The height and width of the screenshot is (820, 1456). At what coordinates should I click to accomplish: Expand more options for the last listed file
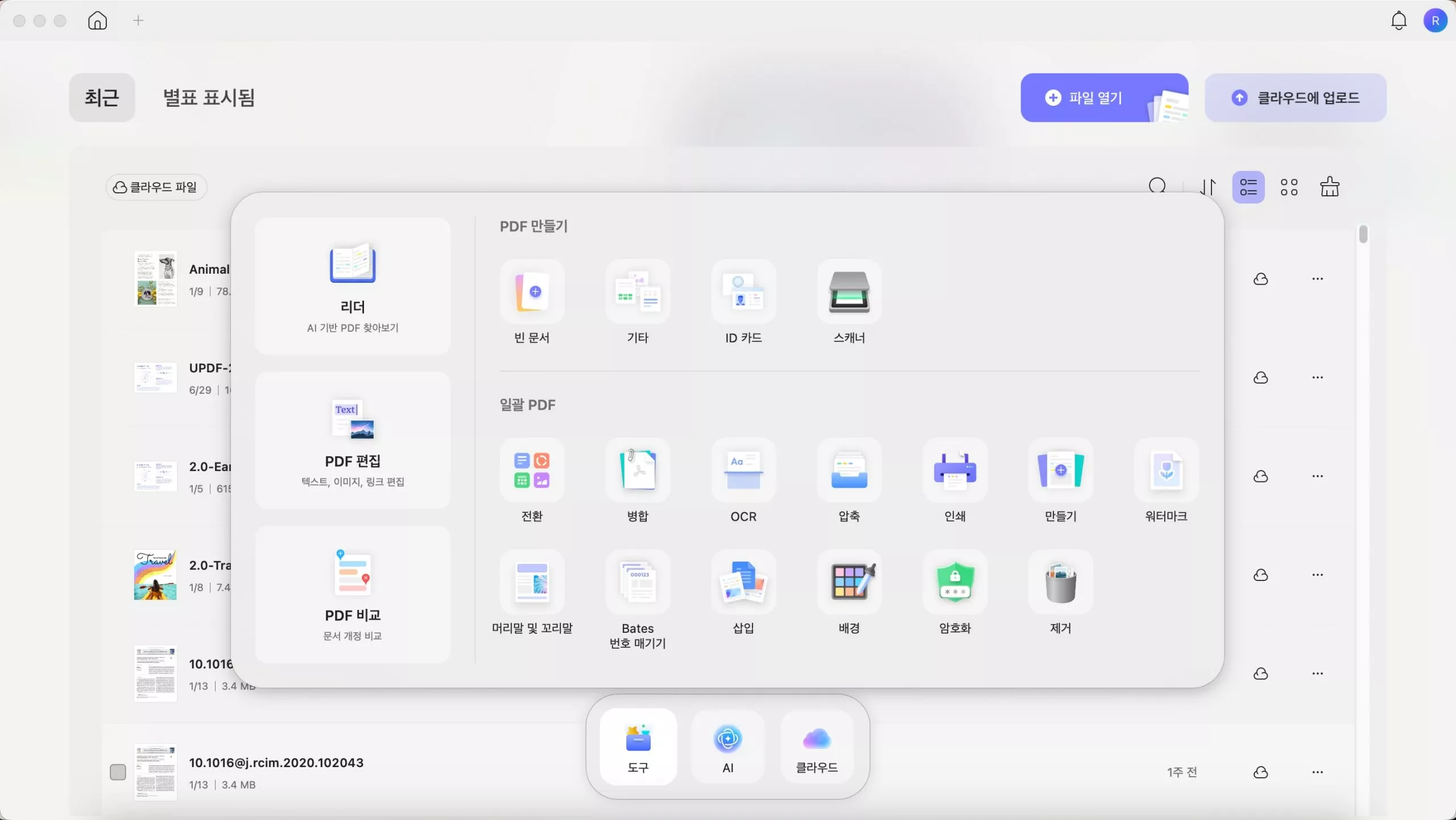click(1317, 772)
